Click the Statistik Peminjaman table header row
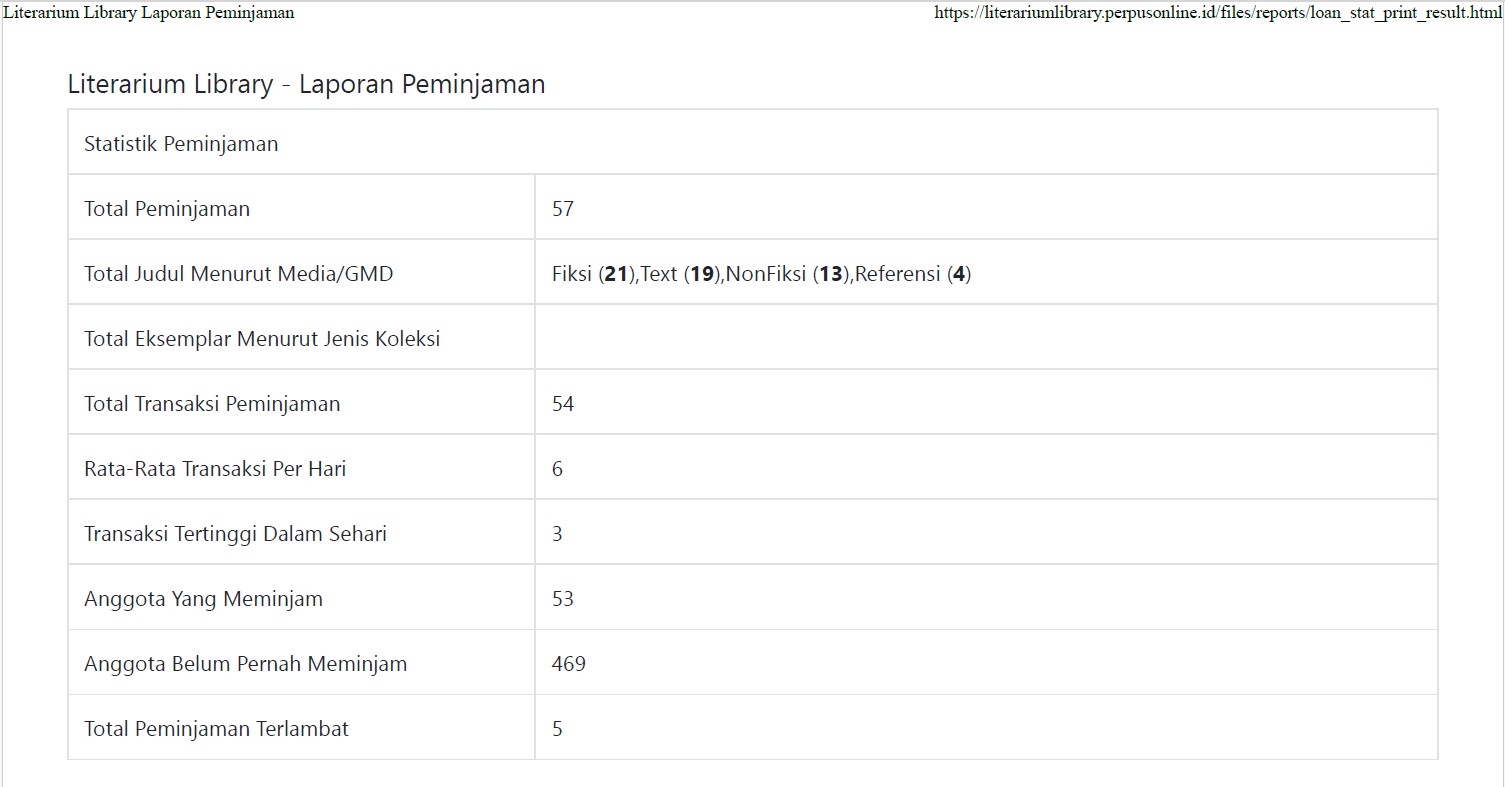 tap(753, 142)
